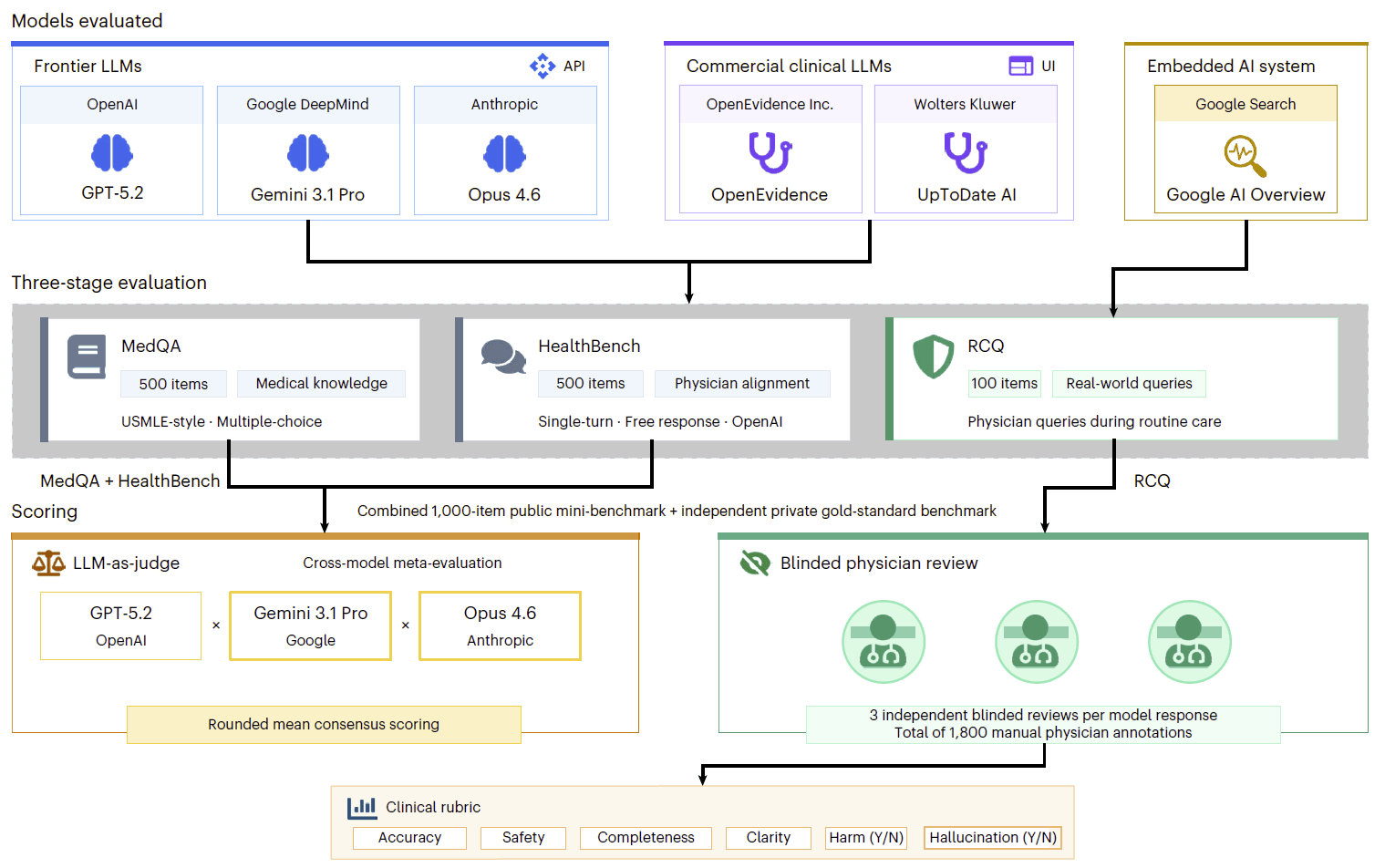Viewport: 1385px width, 868px height.
Task: Click the Gemini 3.1 Pro label under Google DeepMind
Action: click(308, 195)
